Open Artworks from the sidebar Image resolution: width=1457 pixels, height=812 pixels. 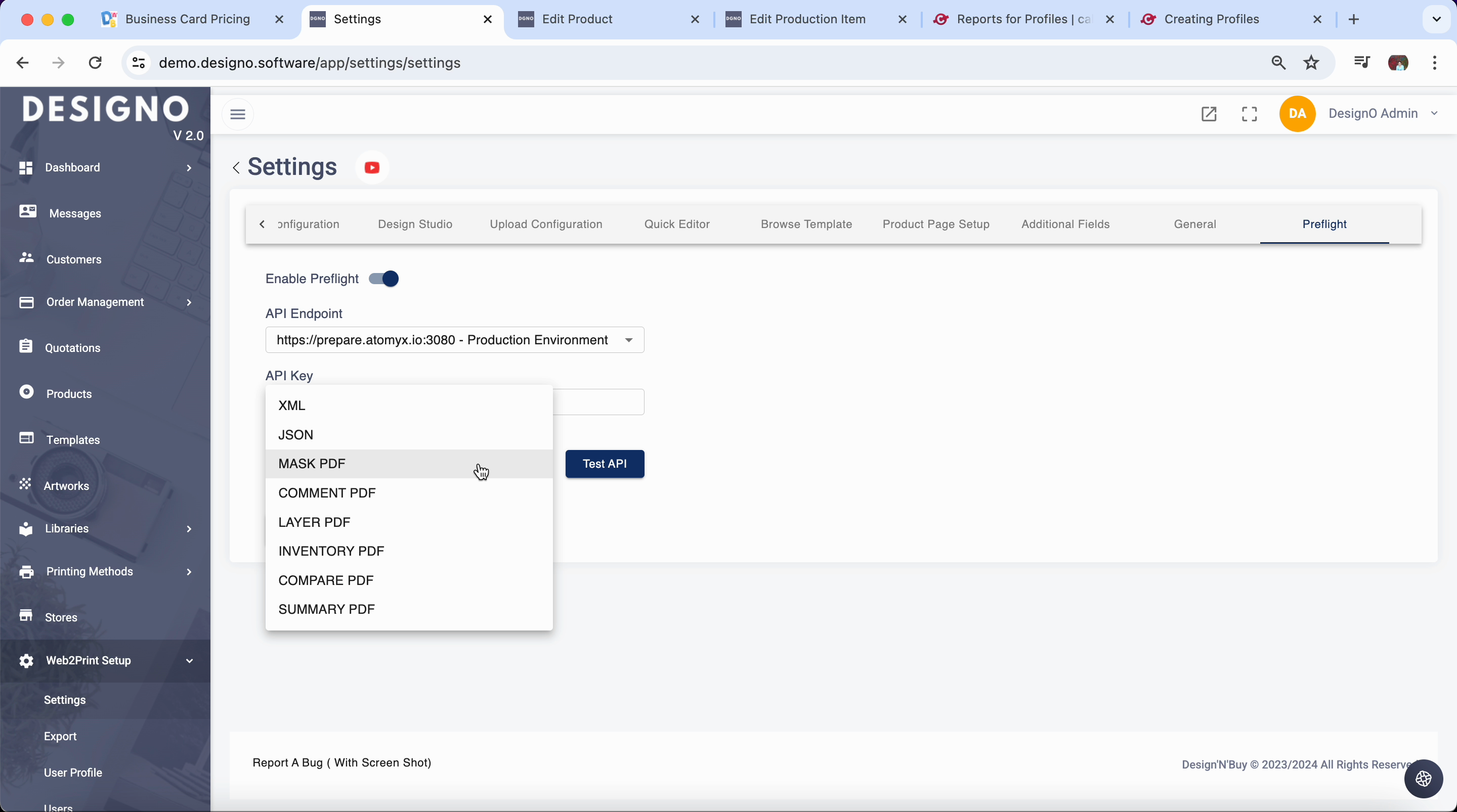coord(66,486)
